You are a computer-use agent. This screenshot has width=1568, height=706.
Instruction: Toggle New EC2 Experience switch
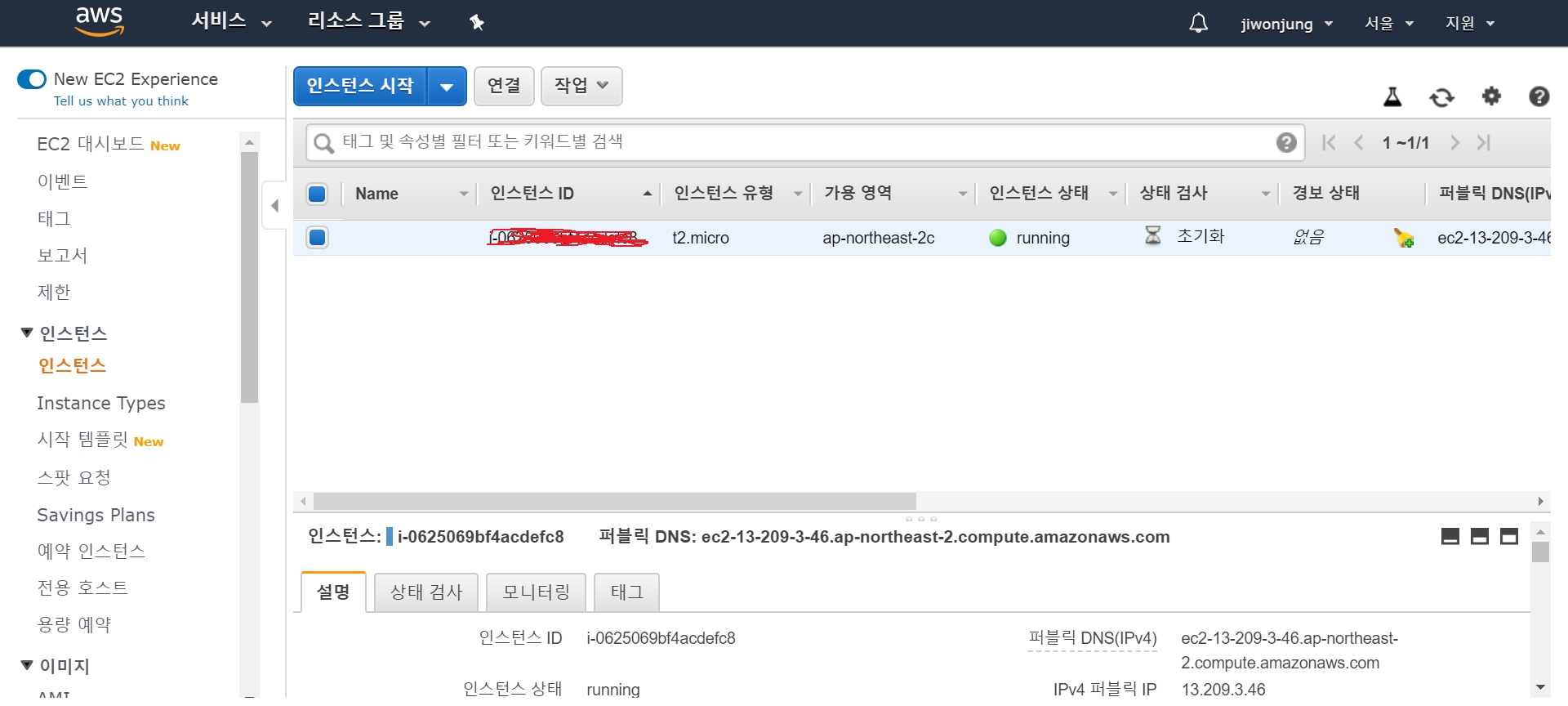pos(32,79)
